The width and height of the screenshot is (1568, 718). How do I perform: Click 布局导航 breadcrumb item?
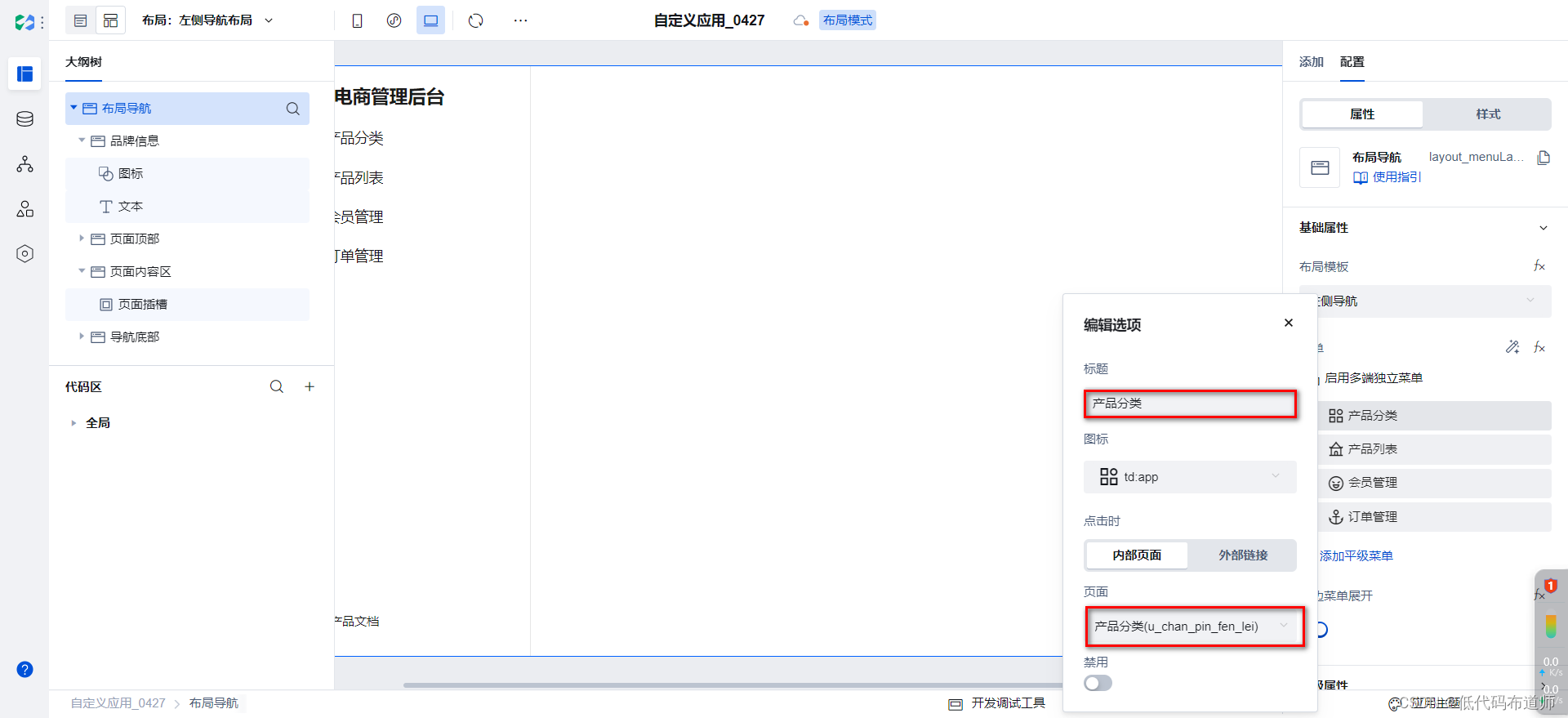point(214,703)
